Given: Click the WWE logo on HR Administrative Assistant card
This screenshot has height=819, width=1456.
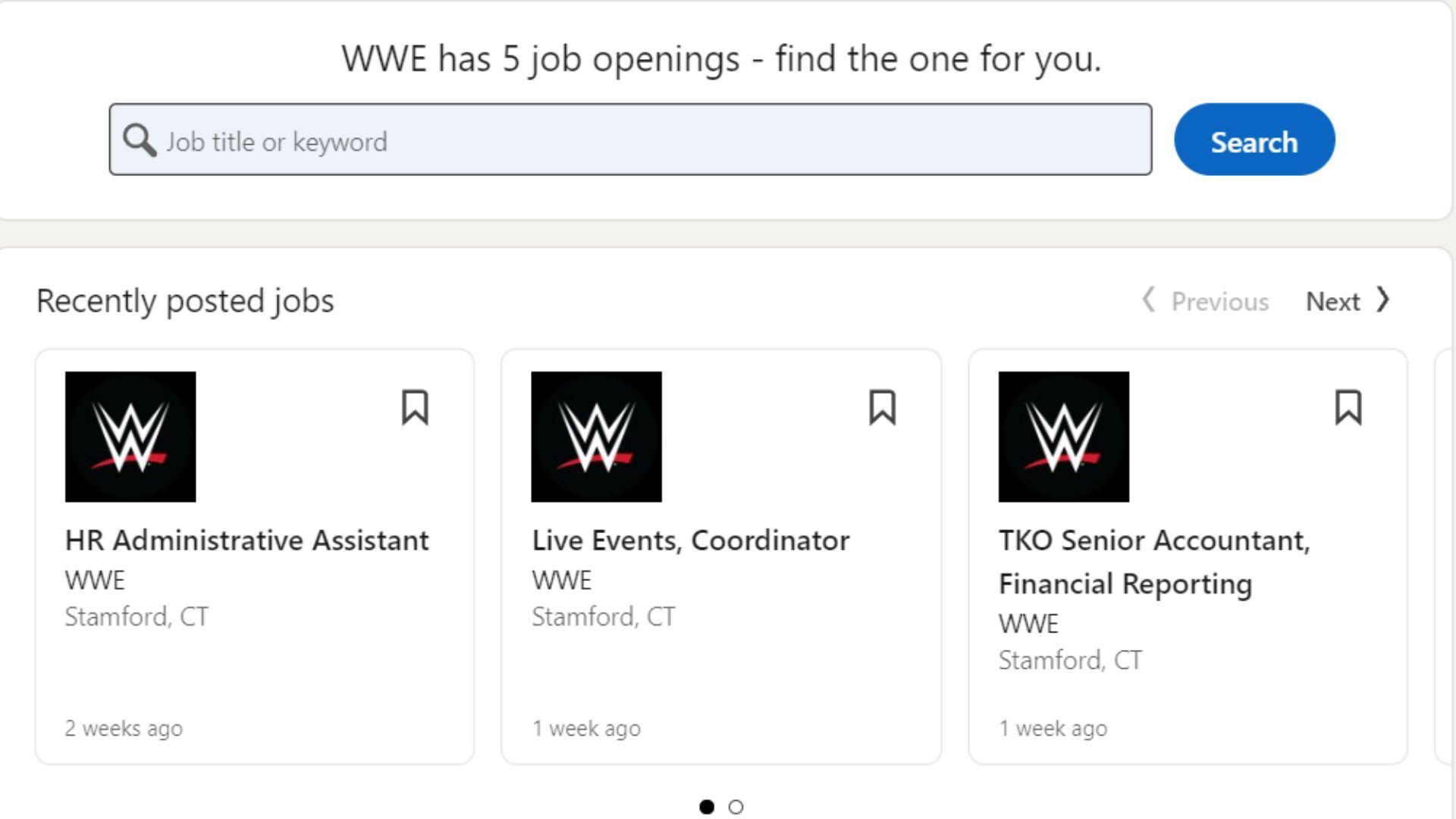Looking at the screenshot, I should (x=130, y=438).
